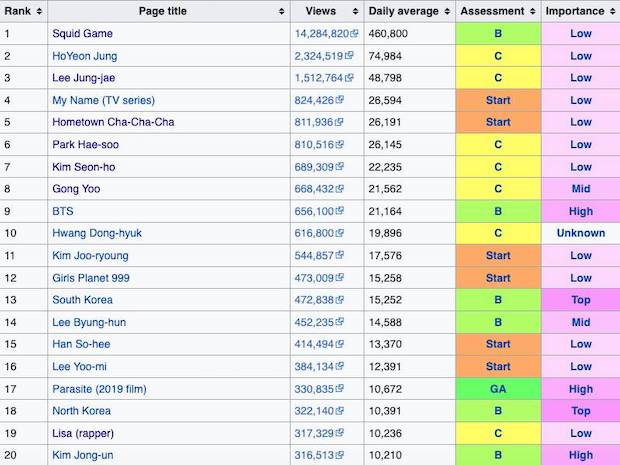Viewport: 620px width, 465px height.
Task: Open the North Korea article link
Action: point(81,411)
